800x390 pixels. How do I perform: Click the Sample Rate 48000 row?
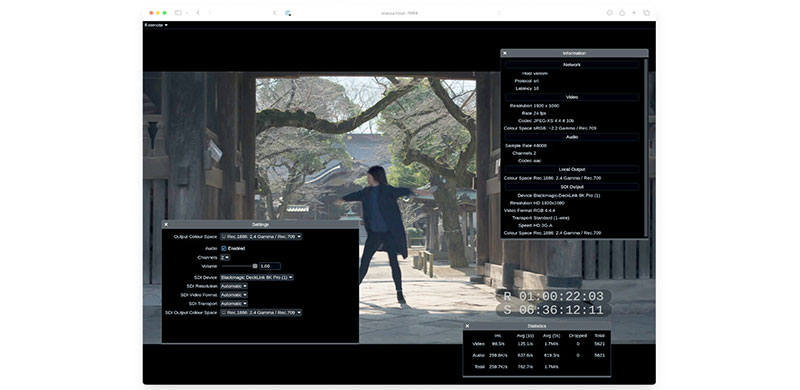pyautogui.click(x=526, y=145)
